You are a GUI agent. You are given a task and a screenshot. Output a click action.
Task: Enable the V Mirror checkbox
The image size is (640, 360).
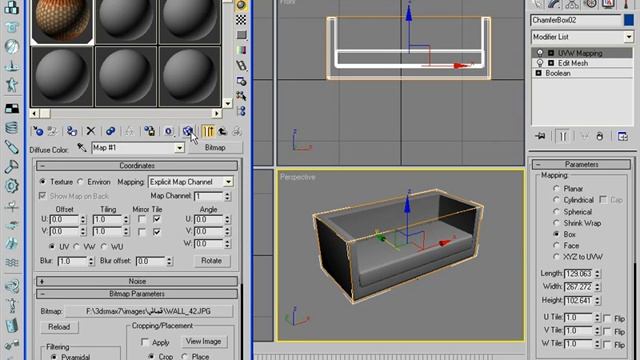(x=142, y=232)
